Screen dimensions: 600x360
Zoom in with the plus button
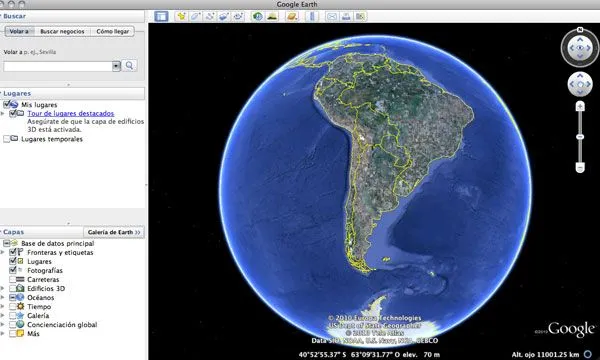580,106
